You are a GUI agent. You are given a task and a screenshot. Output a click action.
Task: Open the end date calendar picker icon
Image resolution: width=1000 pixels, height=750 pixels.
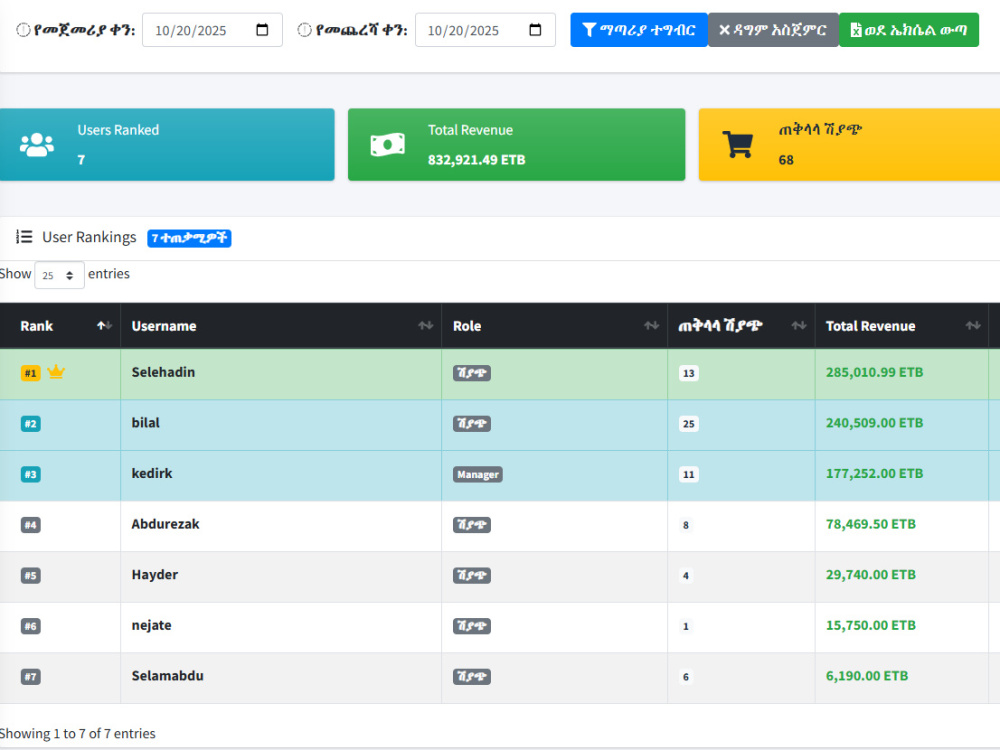point(535,30)
